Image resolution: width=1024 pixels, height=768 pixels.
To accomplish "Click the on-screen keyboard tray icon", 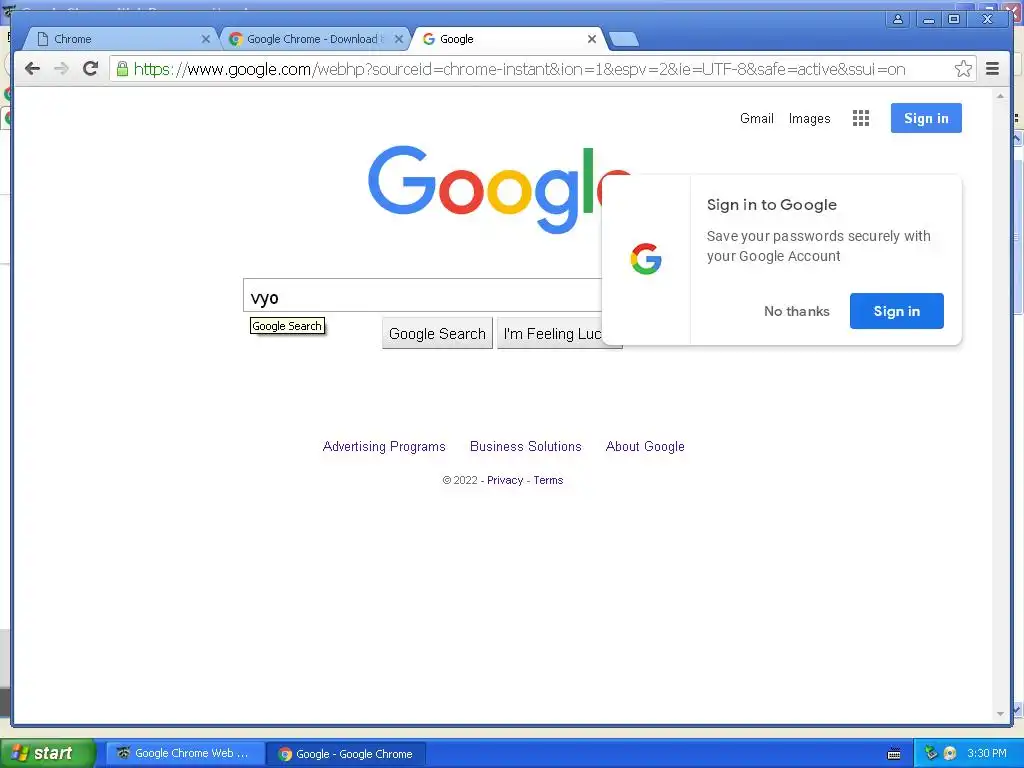I will tap(894, 754).
